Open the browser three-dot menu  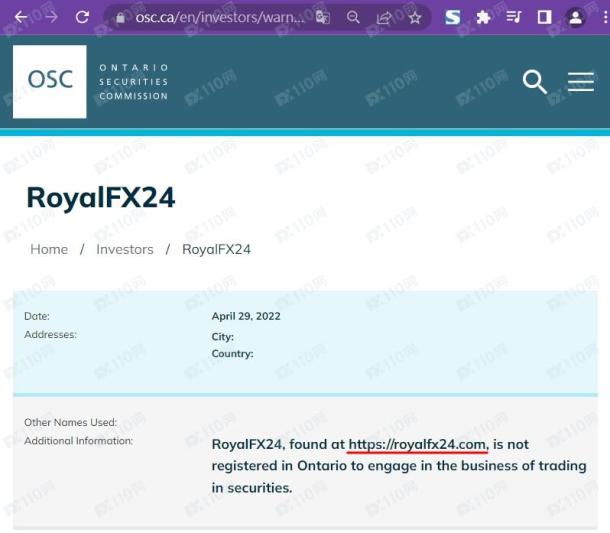click(605, 18)
